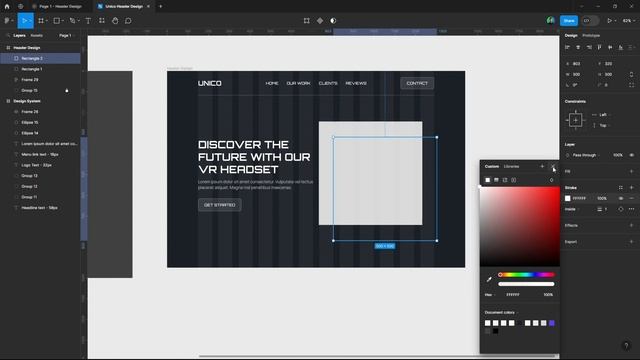
Task: Add an export setting with plus button
Action: 631,242
